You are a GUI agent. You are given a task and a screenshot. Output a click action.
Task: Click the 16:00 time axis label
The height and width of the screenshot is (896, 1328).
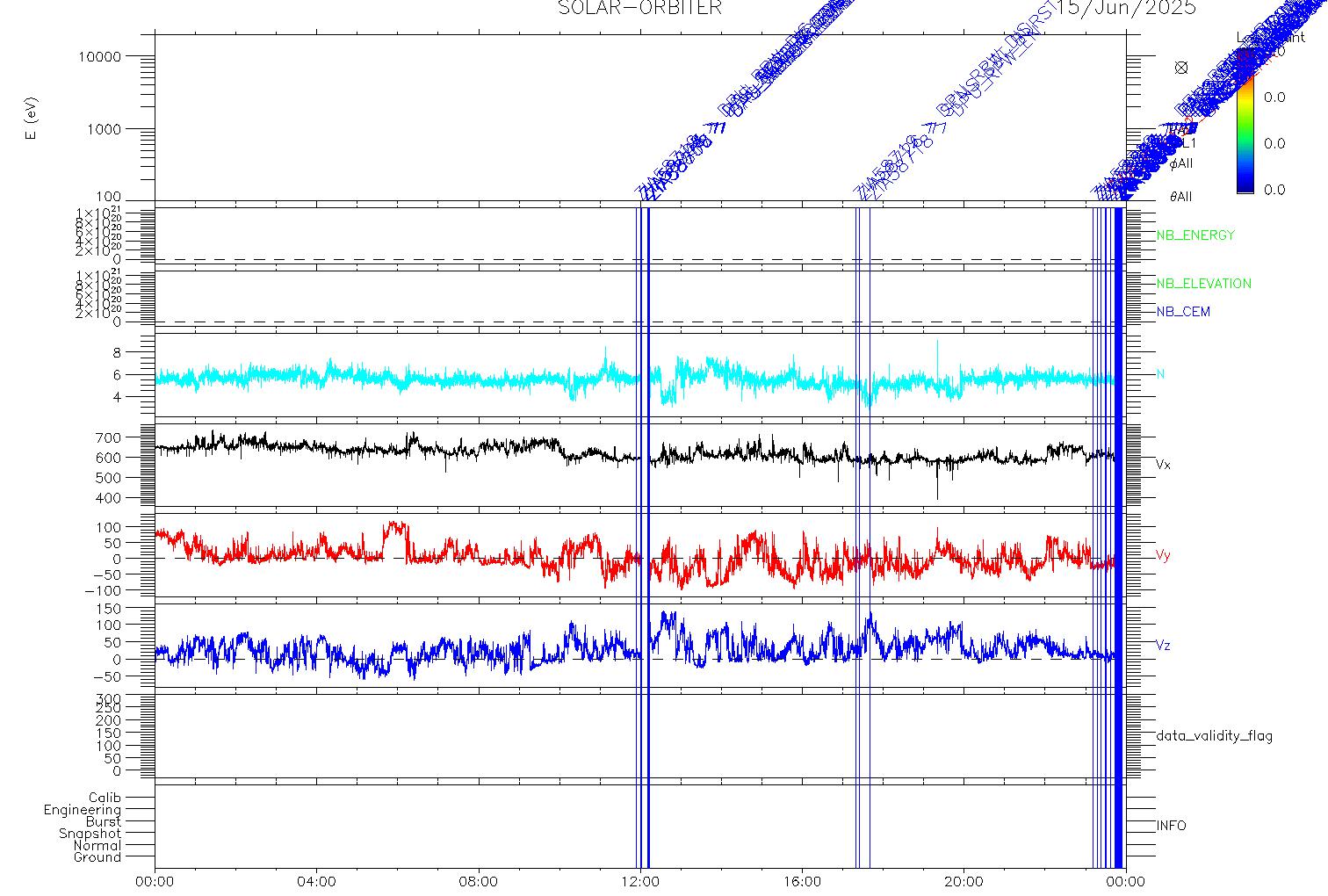click(803, 881)
